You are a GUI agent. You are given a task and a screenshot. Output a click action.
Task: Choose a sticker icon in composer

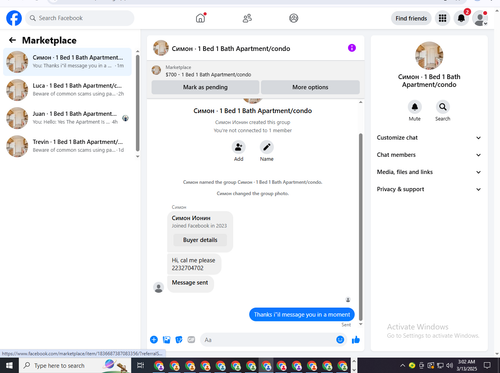click(179, 340)
